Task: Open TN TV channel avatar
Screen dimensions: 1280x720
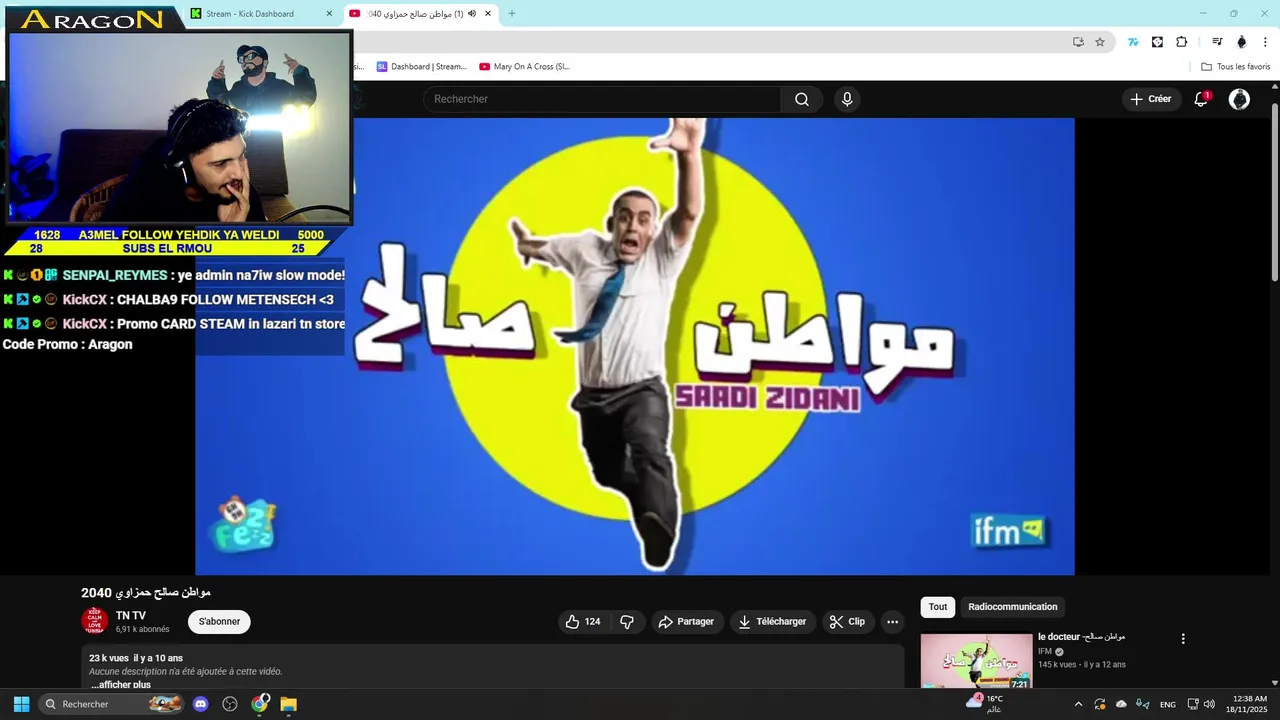Action: (x=95, y=621)
